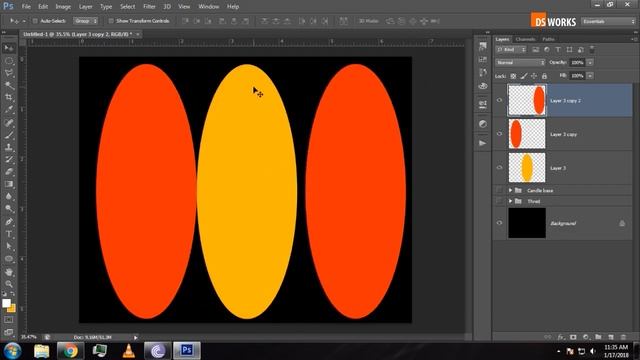Image resolution: width=640 pixels, height=360 pixels.
Task: Open the Auto-Select Group dropdown
Action: [x=85, y=21]
